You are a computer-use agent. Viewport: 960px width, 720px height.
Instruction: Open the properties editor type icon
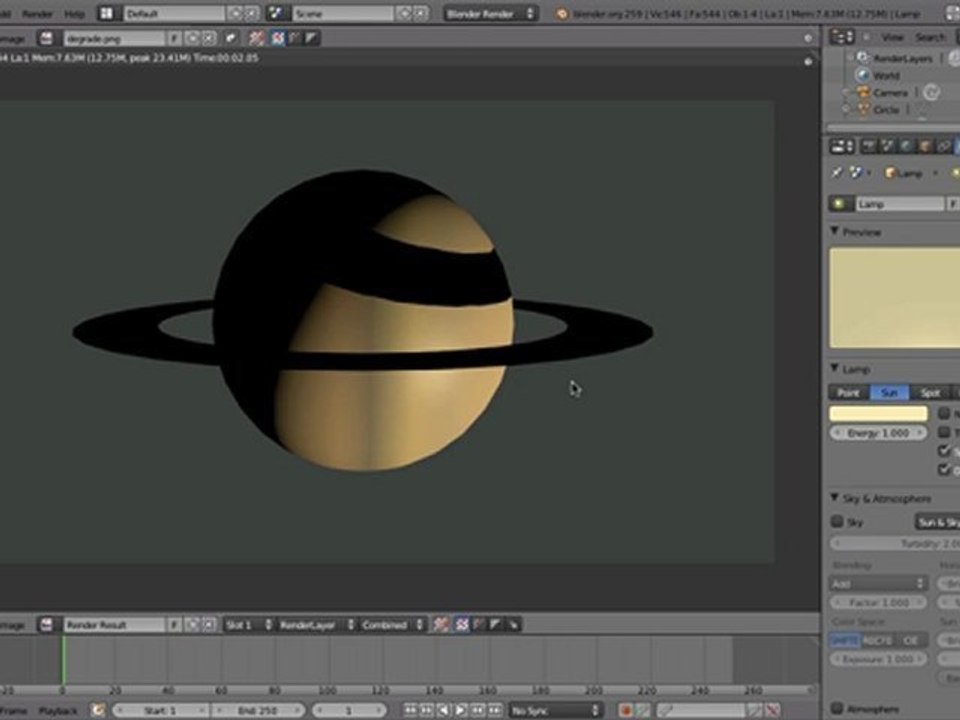842,146
